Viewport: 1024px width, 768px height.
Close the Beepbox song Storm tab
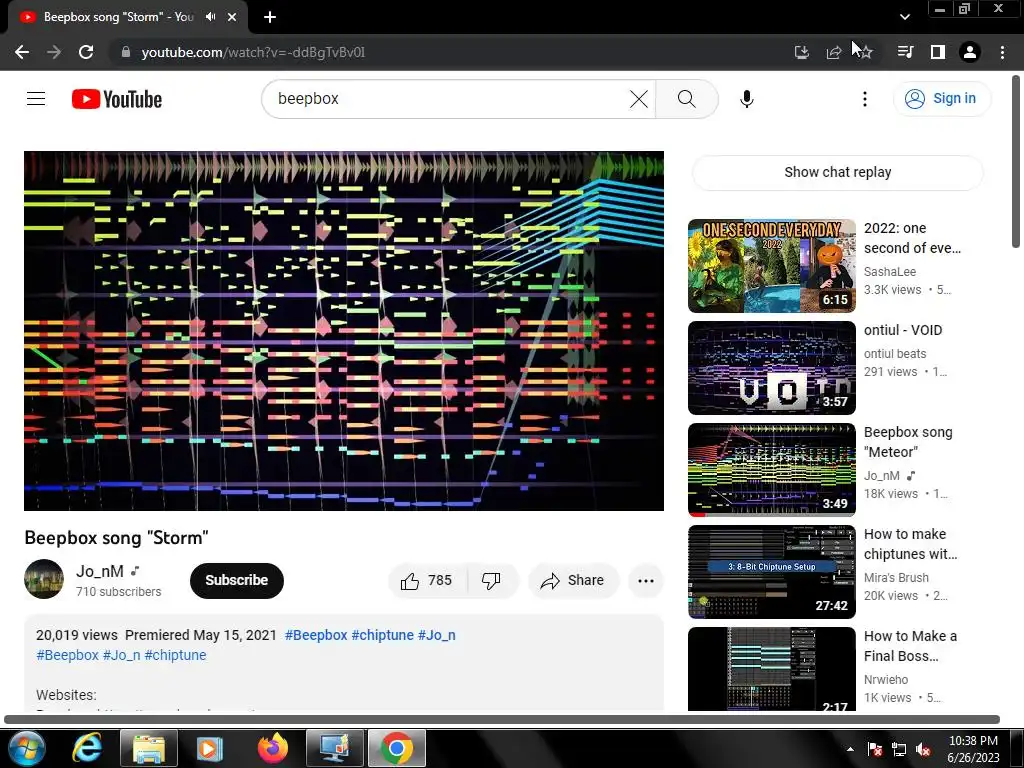(x=232, y=17)
